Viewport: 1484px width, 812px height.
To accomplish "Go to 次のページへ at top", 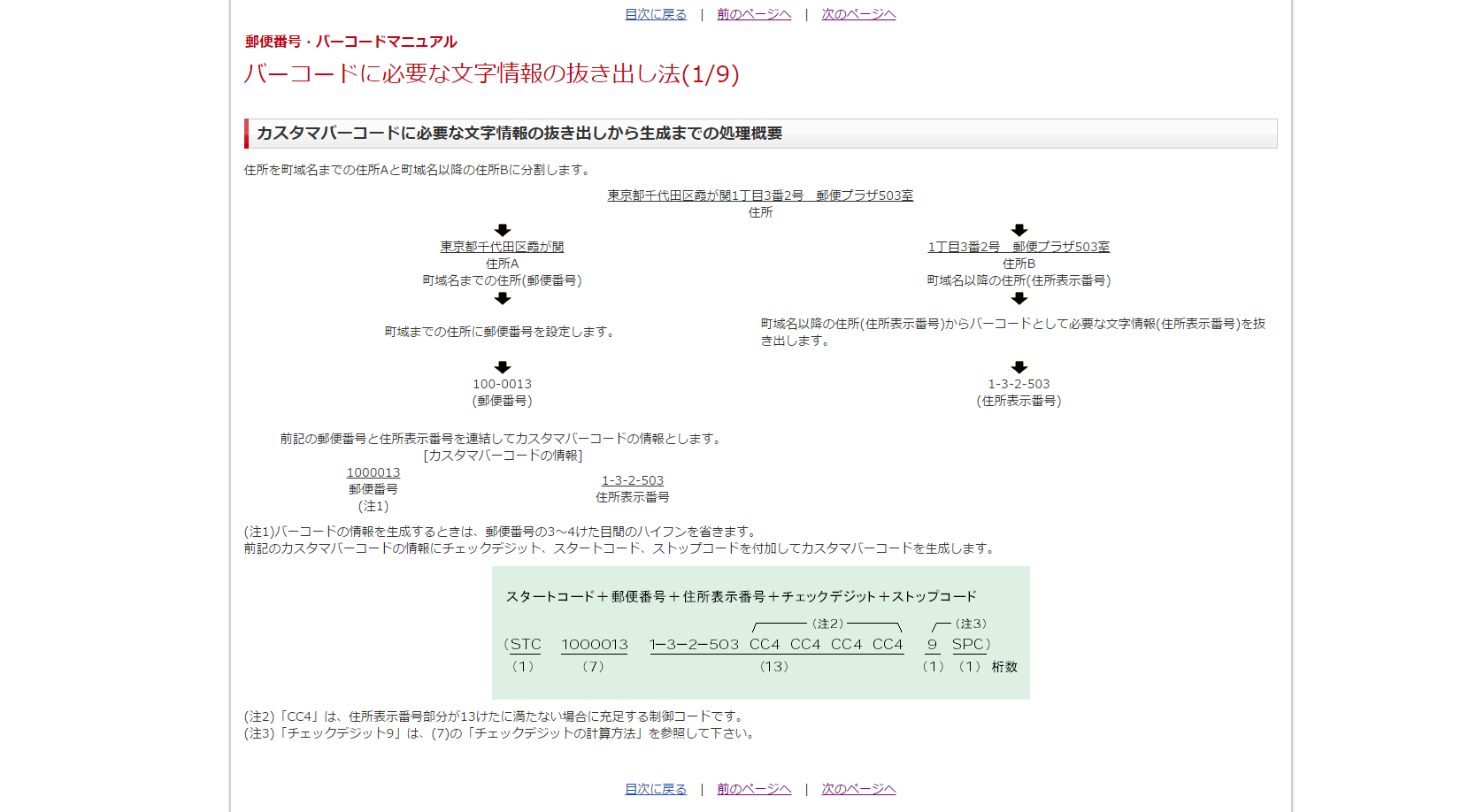I will pyautogui.click(x=858, y=14).
